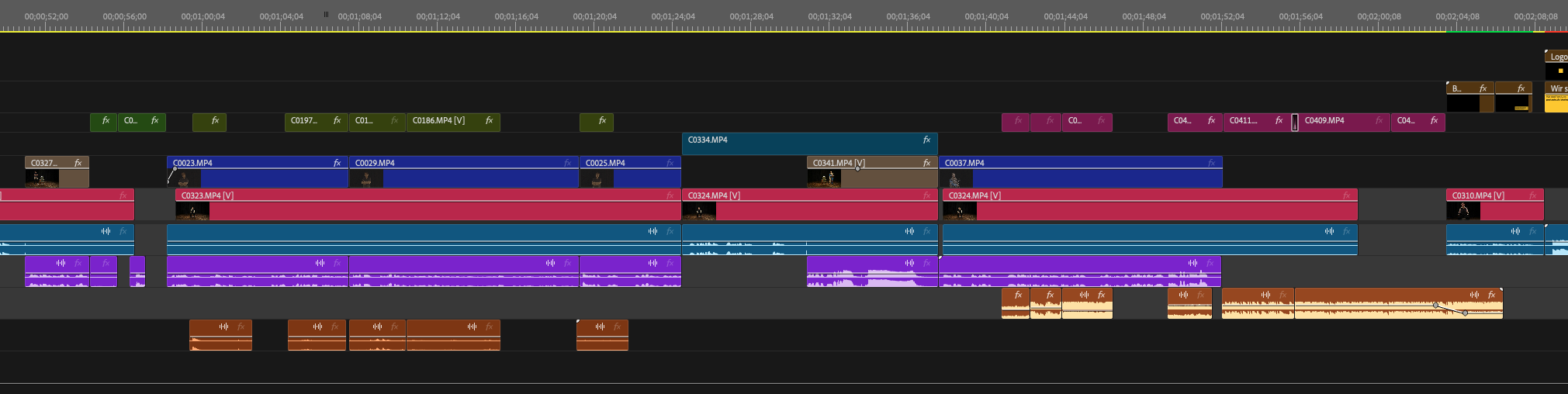Click the fx badge on the C0341.MP4 [V] clip

coord(926,163)
